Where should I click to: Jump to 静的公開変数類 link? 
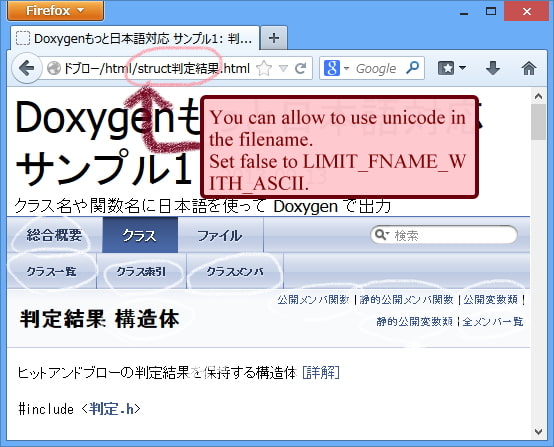pos(414,322)
